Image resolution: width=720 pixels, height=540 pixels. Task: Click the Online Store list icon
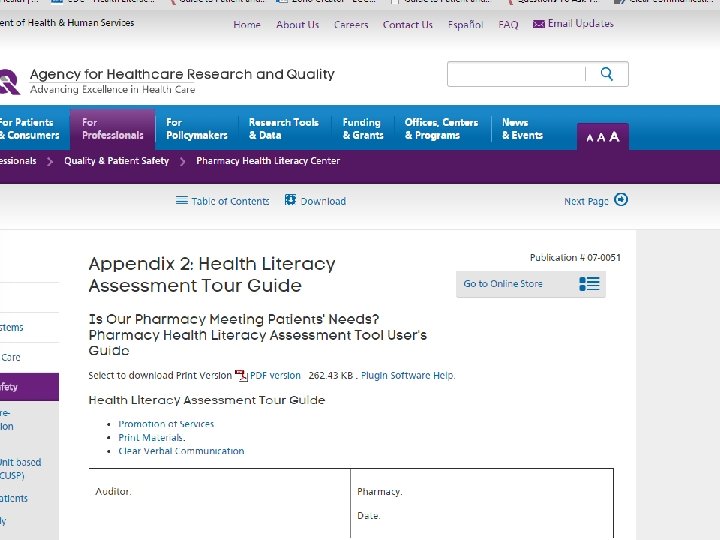click(x=589, y=284)
